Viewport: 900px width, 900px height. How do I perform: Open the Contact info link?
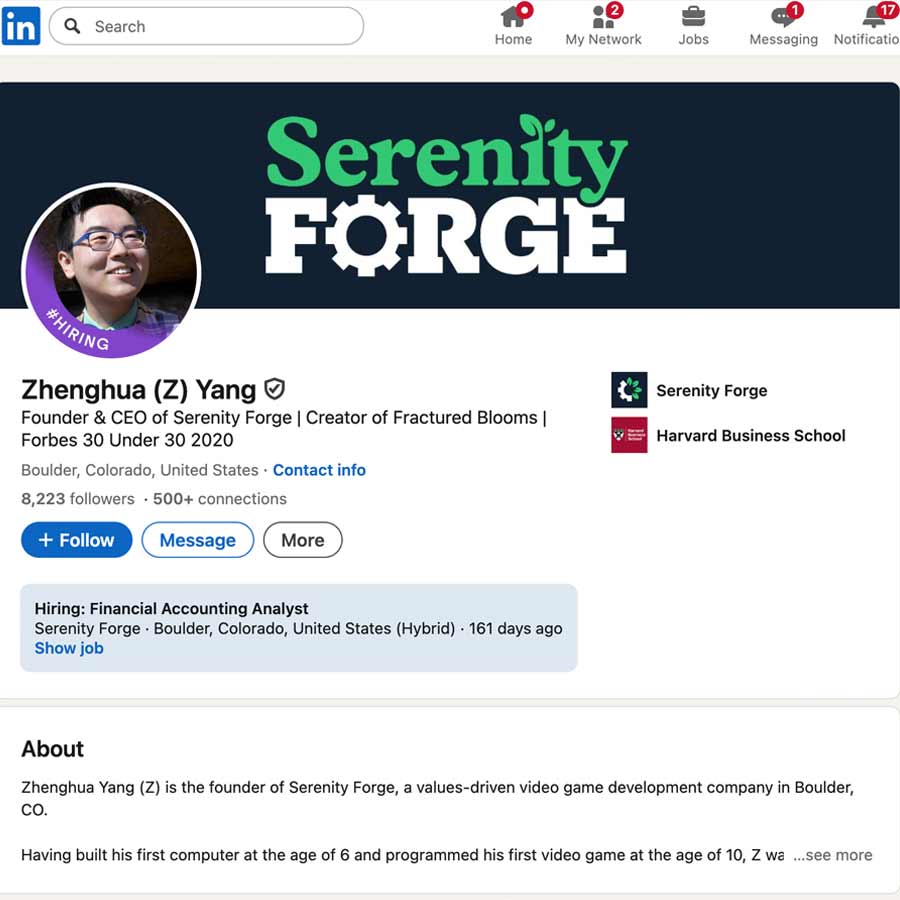pyautogui.click(x=319, y=470)
